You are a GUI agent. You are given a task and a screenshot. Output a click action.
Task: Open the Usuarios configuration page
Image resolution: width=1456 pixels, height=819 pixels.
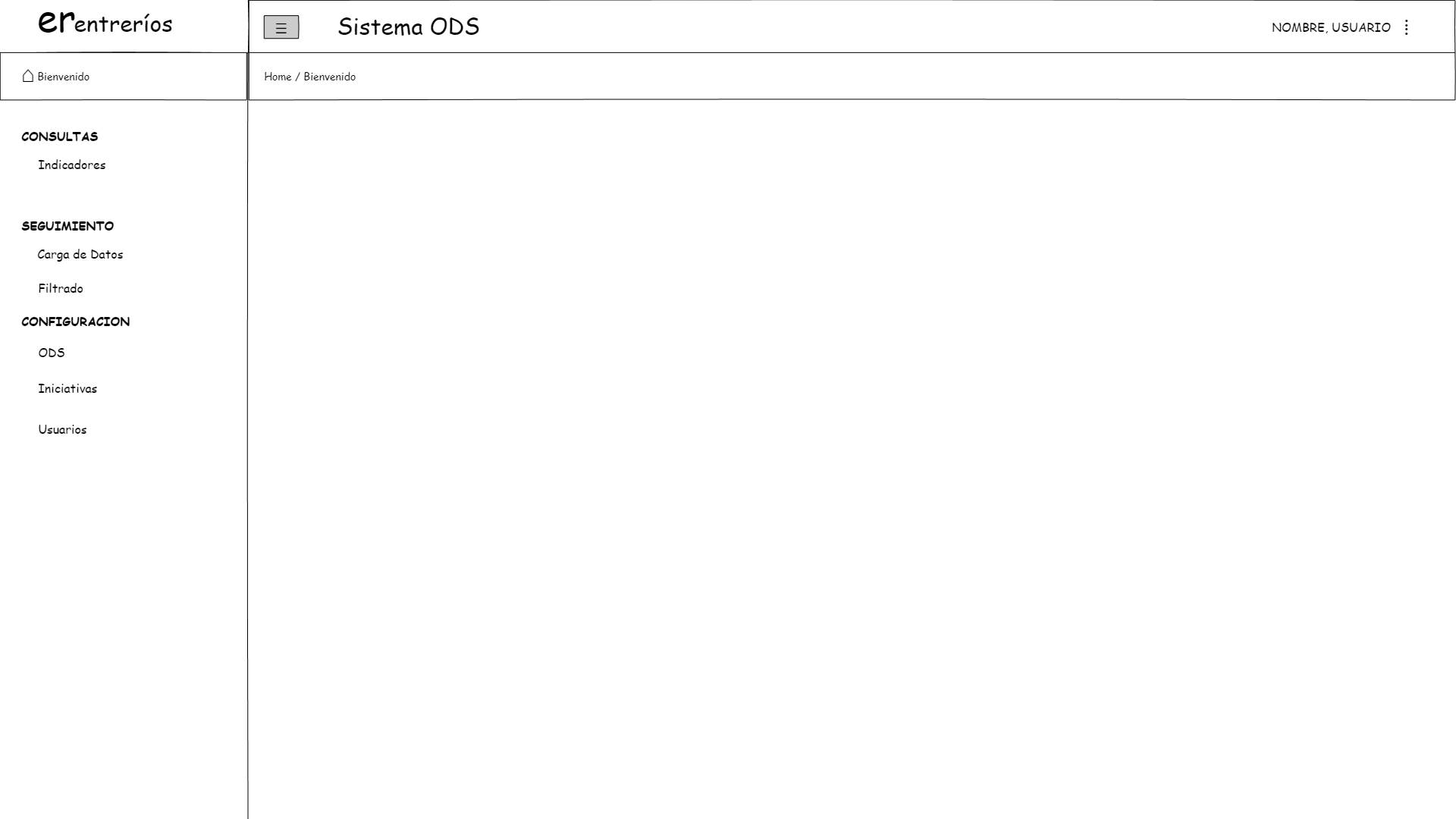(x=62, y=429)
